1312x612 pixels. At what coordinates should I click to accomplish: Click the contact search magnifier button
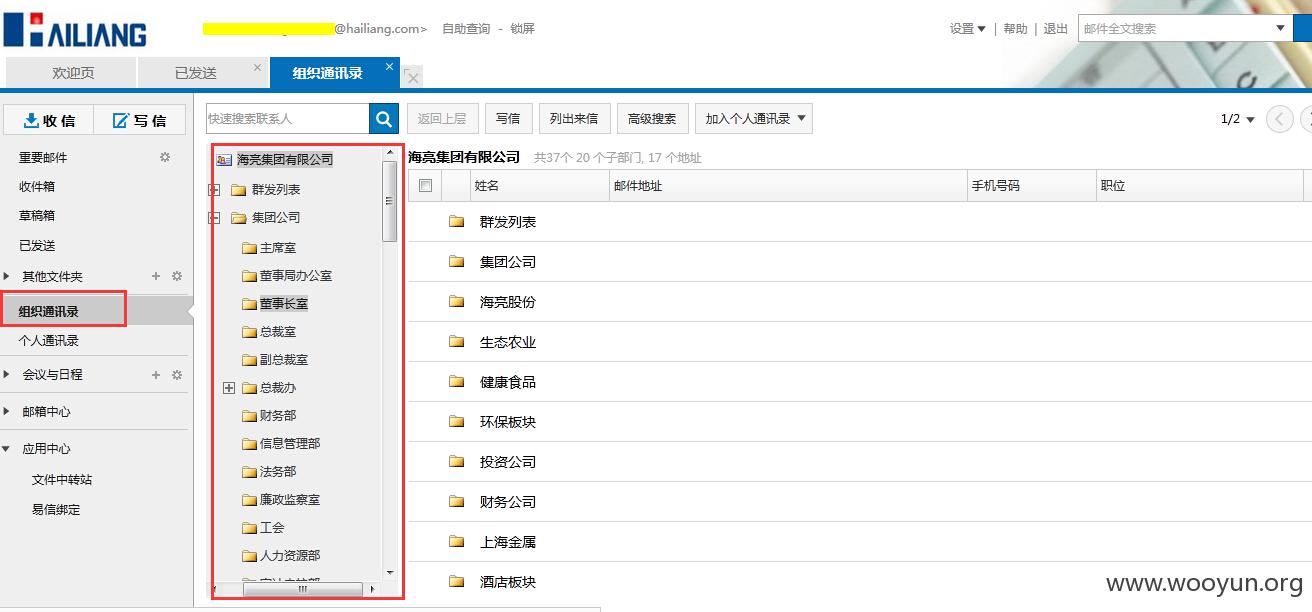click(384, 118)
